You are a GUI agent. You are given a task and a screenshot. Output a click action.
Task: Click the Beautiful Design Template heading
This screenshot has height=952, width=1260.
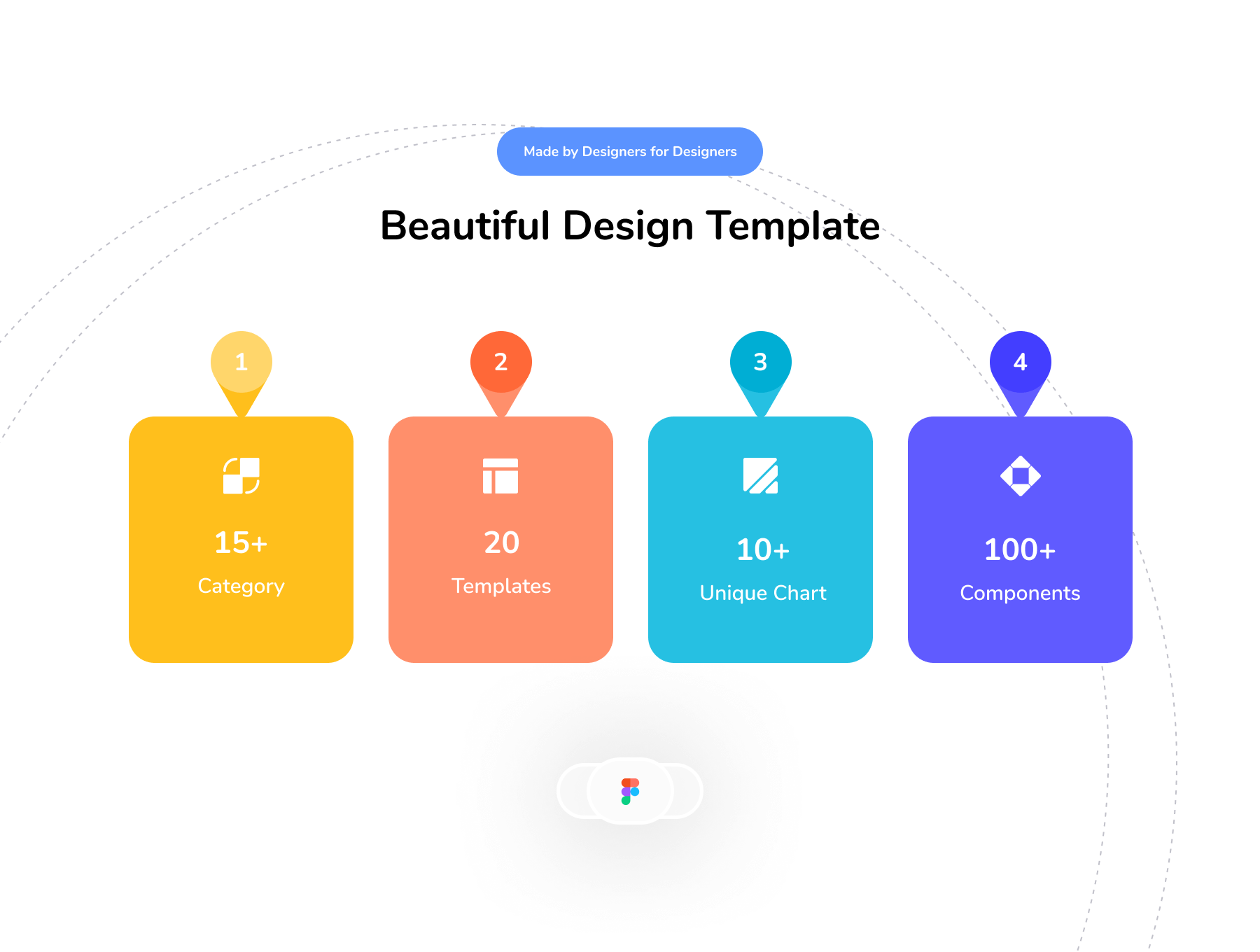[x=630, y=226]
